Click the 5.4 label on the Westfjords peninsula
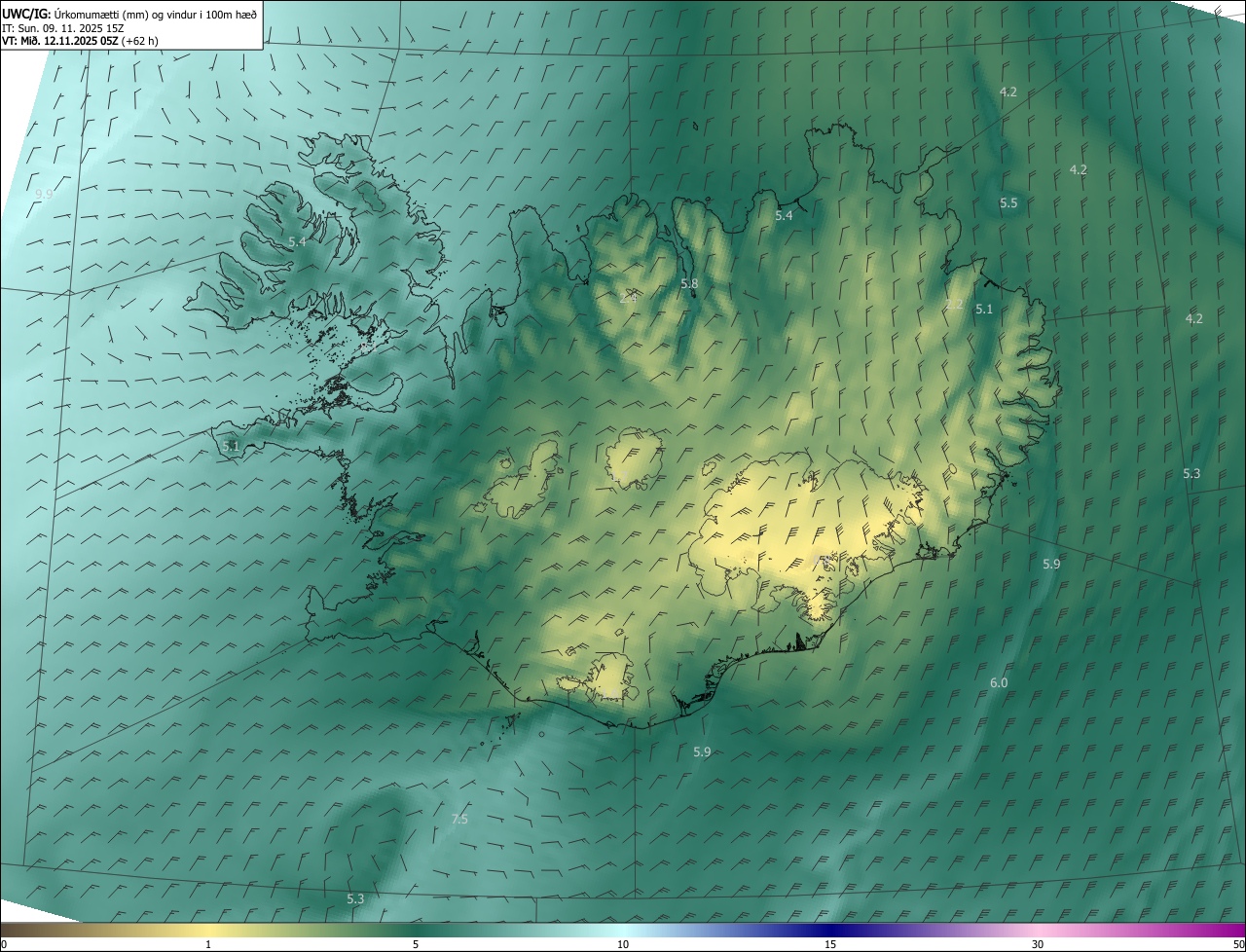1246x952 pixels. 298,241
